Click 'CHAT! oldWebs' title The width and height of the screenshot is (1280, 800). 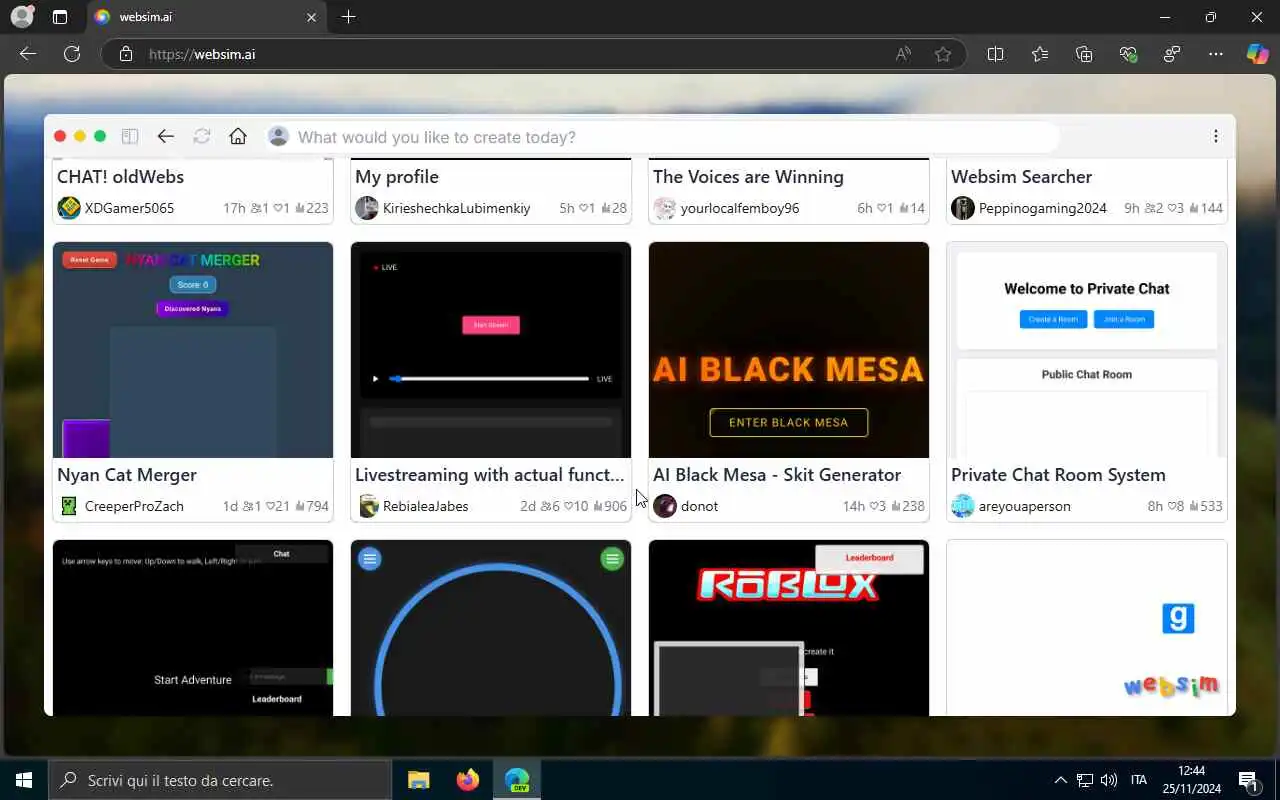120,177
